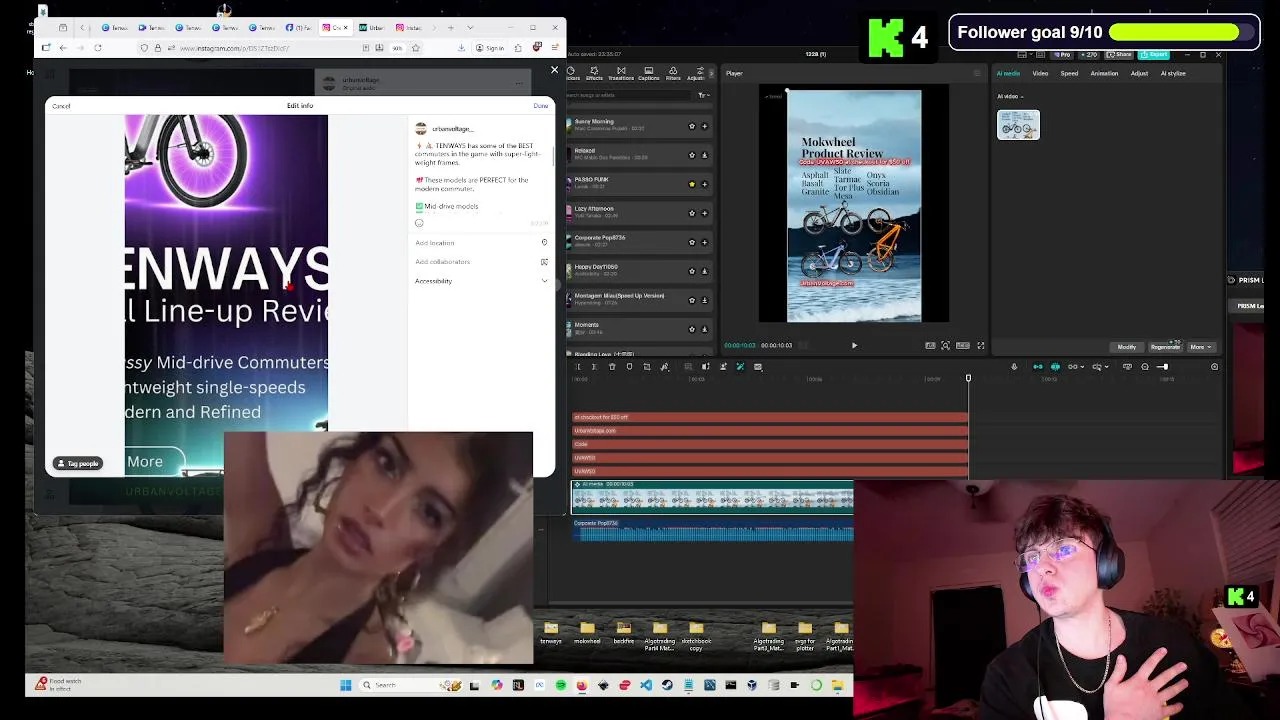Add PASSO FUNK track to timeline
The width and height of the screenshot is (1280, 720).
point(704,184)
